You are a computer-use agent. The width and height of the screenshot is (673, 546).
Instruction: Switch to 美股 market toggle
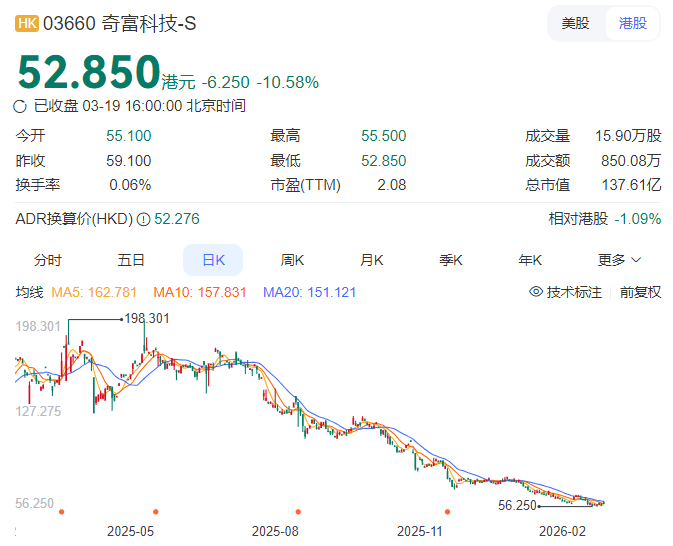575,23
